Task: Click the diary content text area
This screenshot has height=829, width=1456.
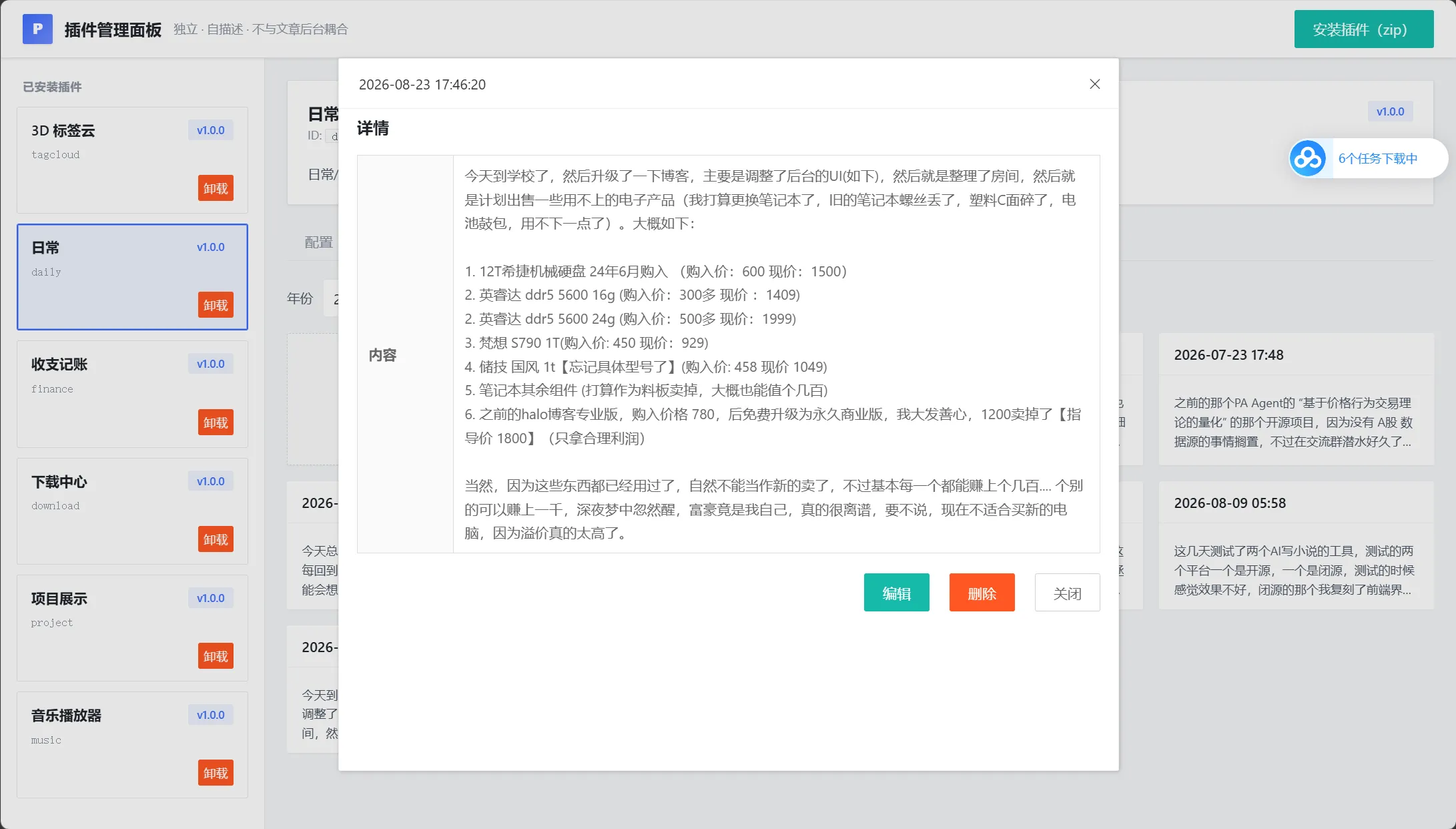Action: [776, 354]
